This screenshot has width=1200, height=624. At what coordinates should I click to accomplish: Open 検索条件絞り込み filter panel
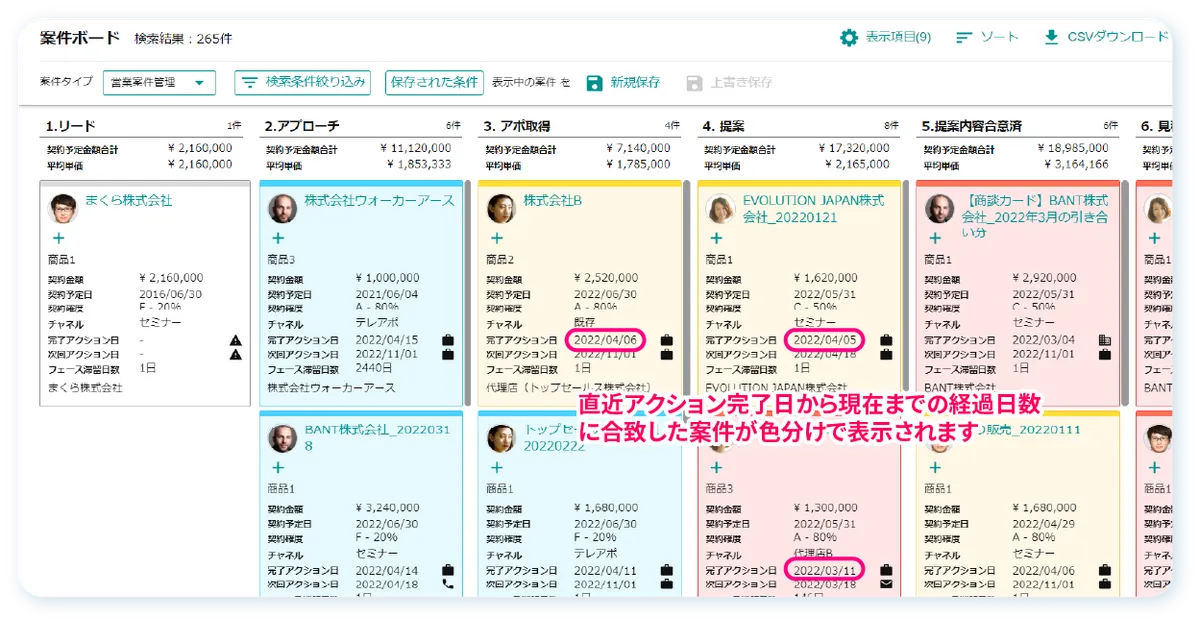point(303,82)
